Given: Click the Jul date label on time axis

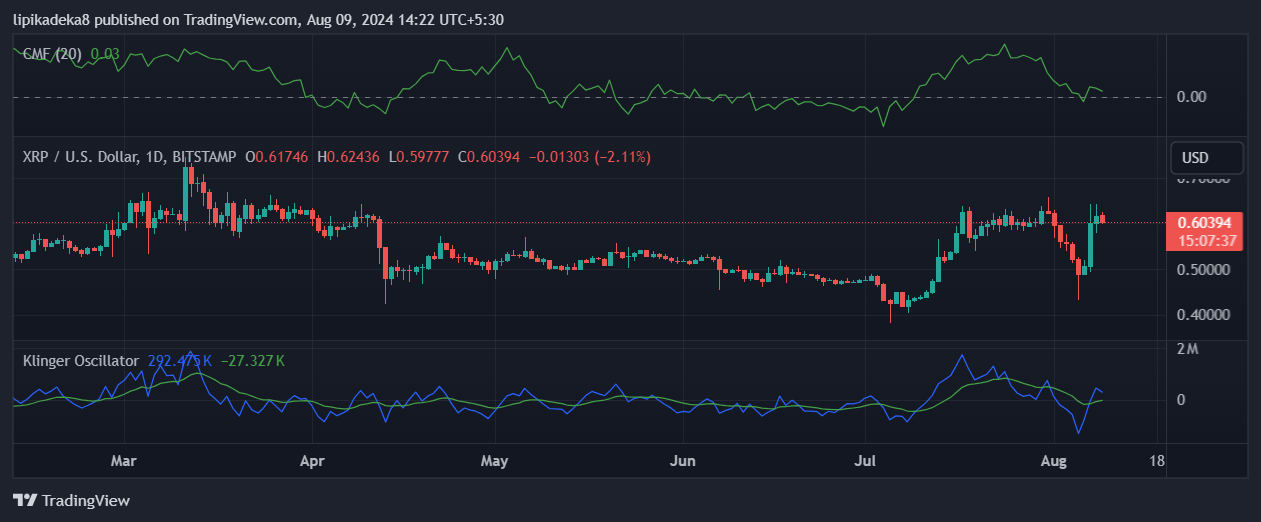Looking at the screenshot, I should click(x=865, y=462).
